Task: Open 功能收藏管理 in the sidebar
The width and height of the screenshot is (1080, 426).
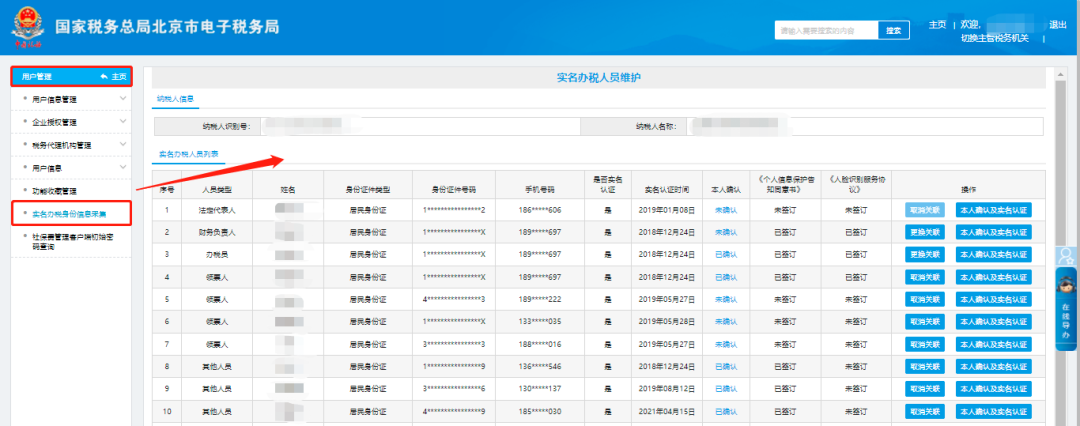Action: pos(54,190)
